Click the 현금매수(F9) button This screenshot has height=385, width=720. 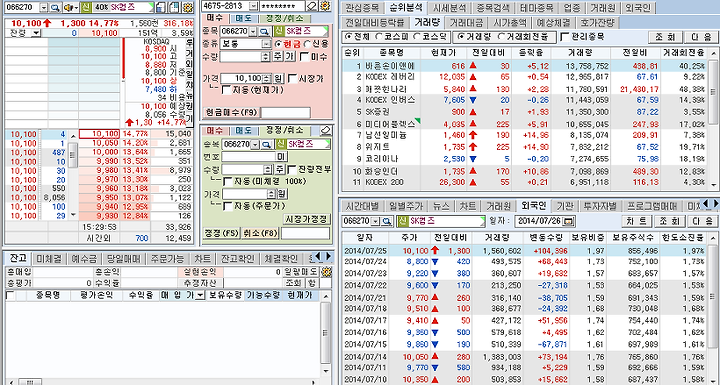(x=231, y=112)
